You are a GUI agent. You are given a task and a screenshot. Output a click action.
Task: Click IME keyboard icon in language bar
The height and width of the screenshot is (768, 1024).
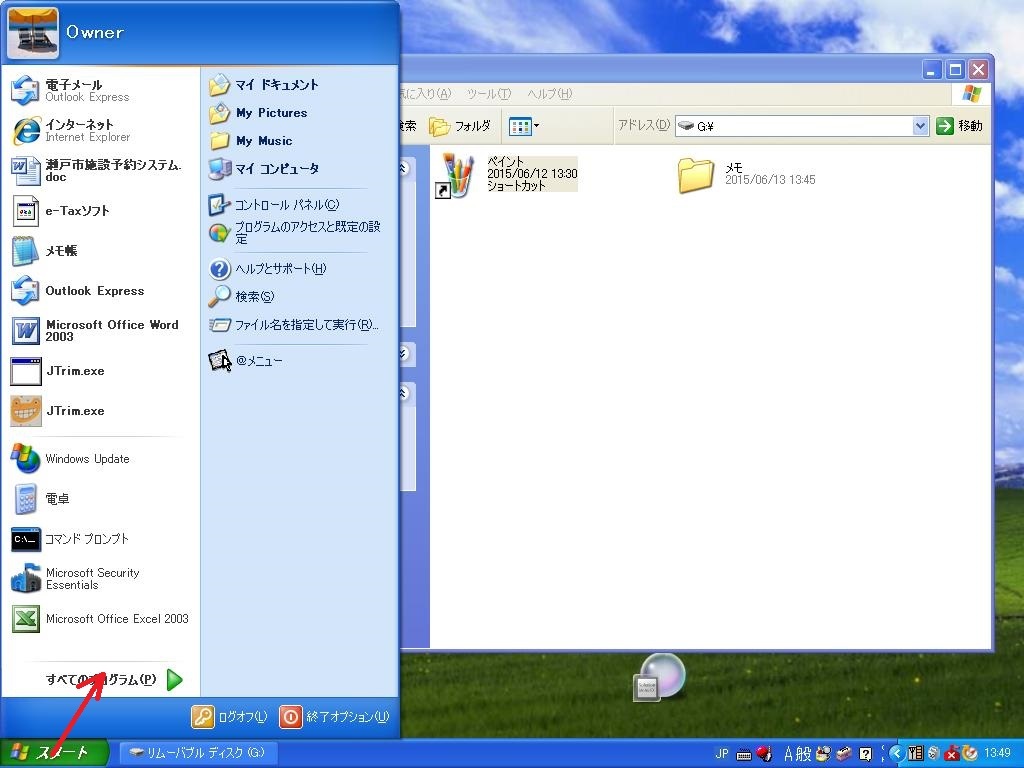744,755
